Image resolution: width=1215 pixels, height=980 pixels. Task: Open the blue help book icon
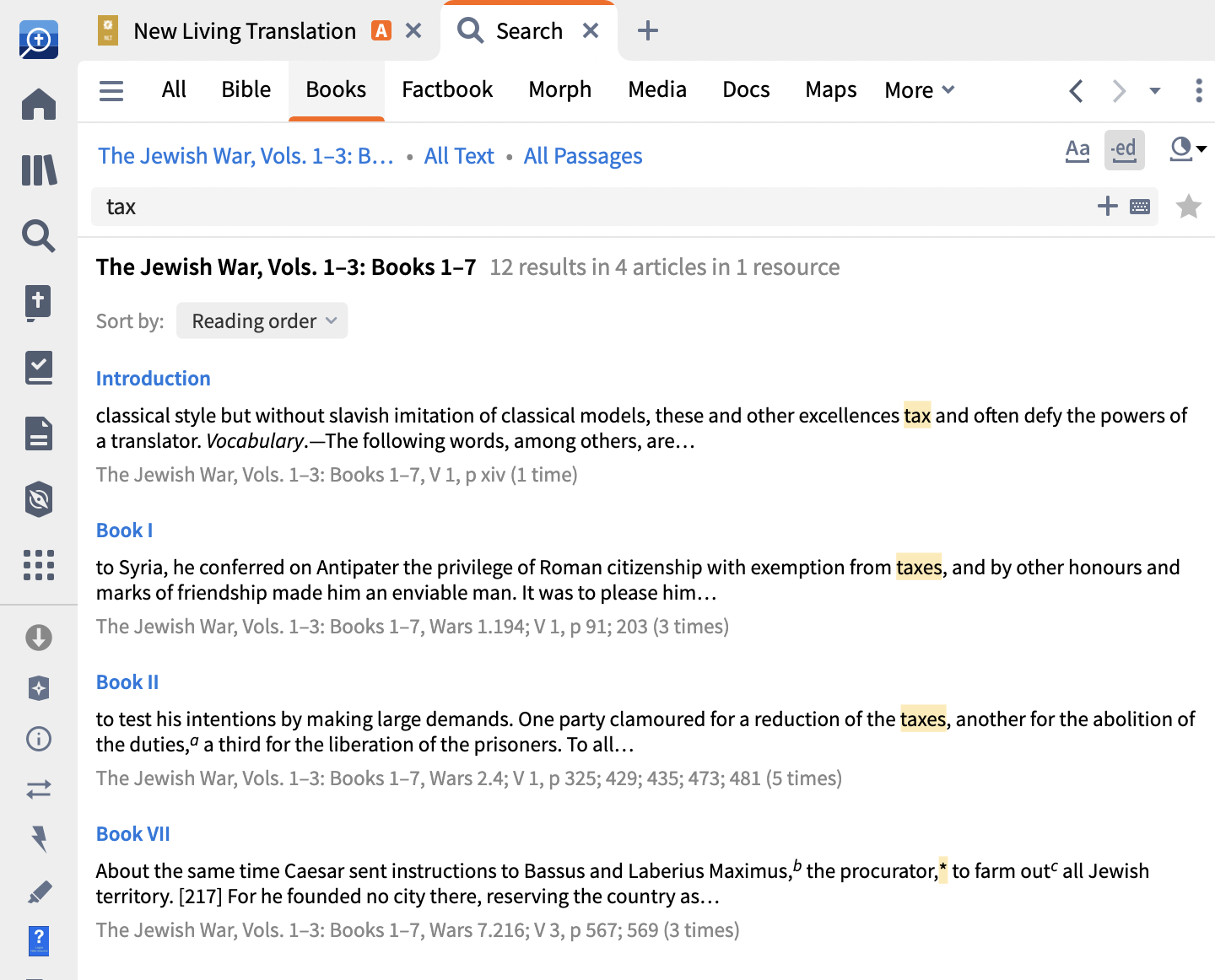39,940
